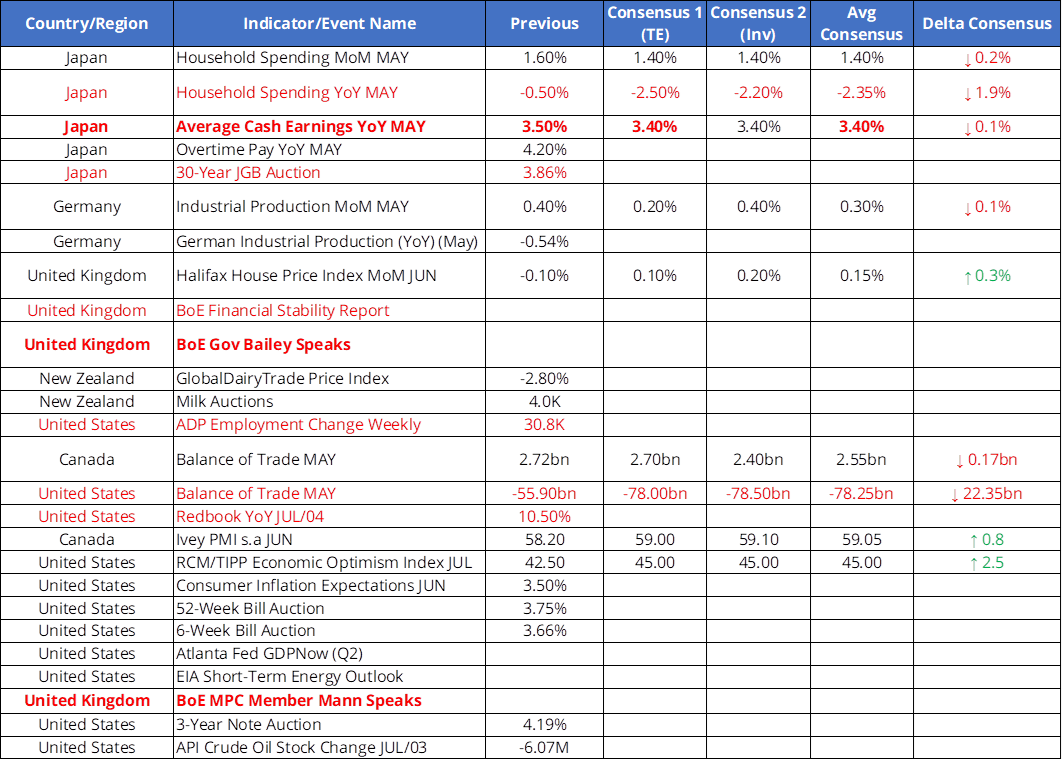
Task: Click the Indicator/Event Name column header
Action: 329,23
